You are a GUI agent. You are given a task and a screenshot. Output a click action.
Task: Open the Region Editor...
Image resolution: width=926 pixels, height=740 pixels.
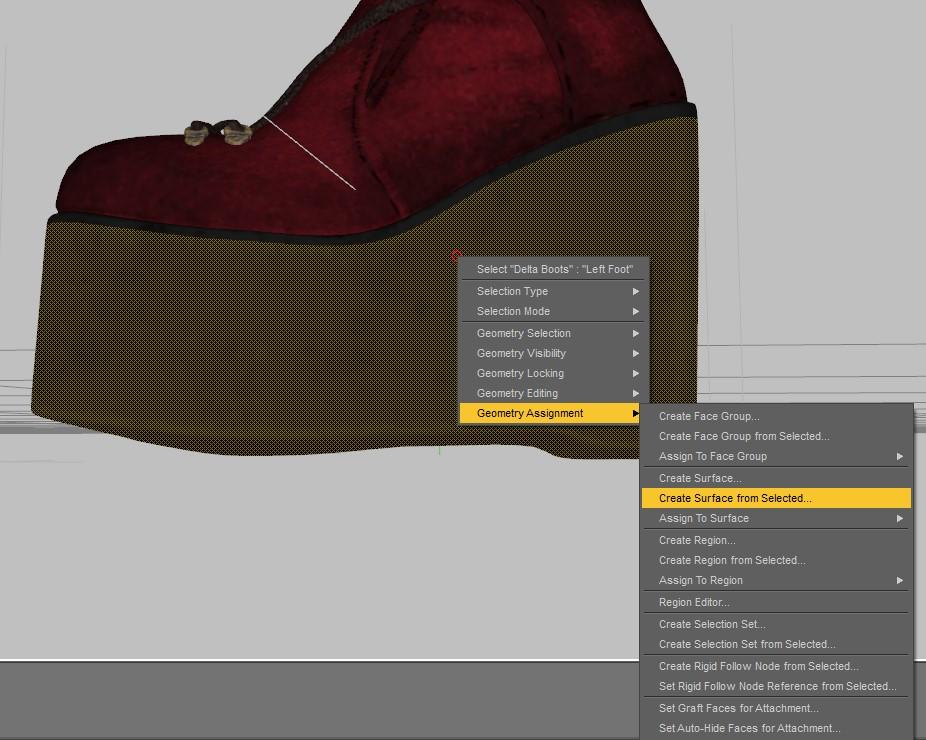[694, 602]
